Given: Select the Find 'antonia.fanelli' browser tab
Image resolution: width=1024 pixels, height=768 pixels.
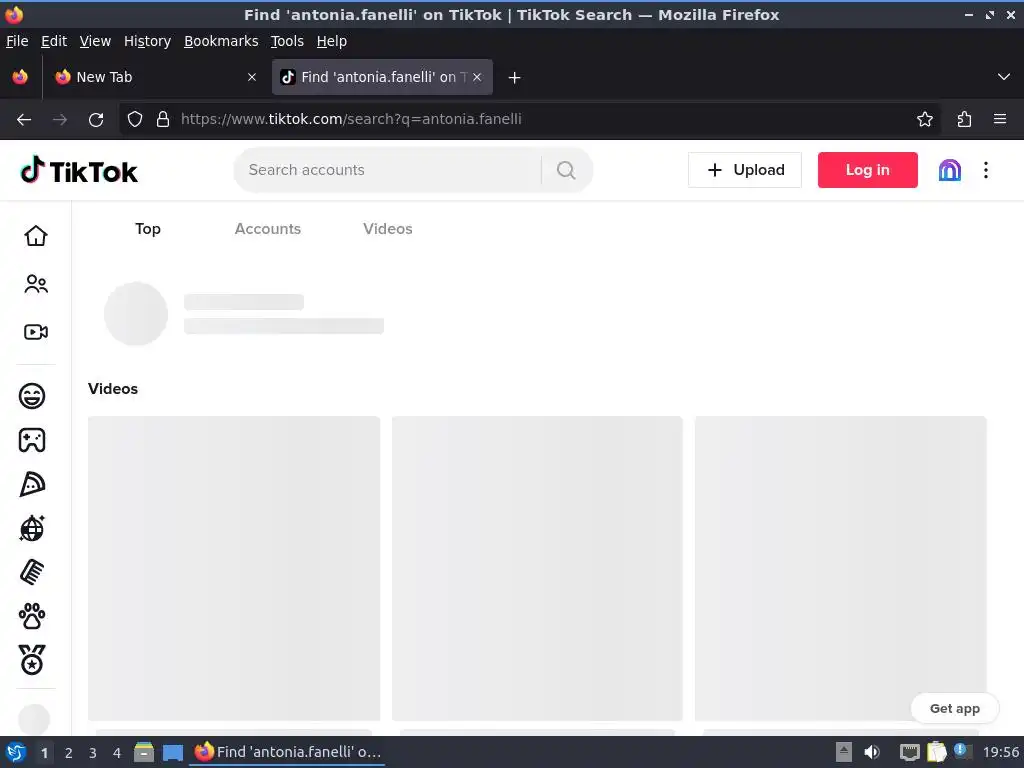Looking at the screenshot, I should [382, 77].
